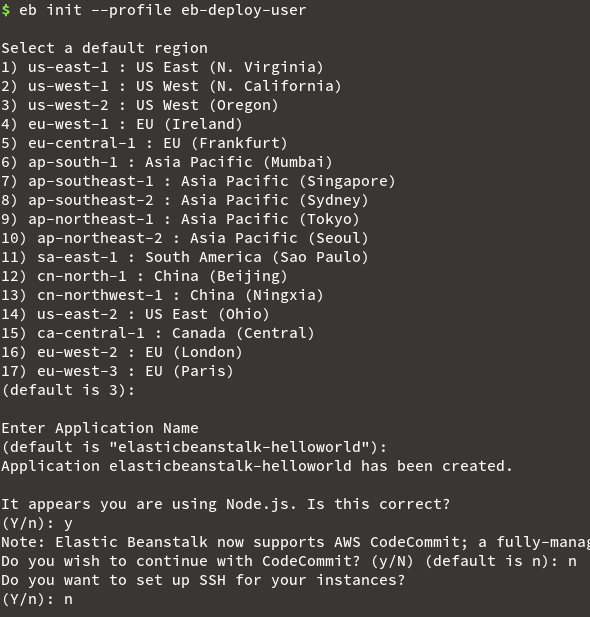Image resolution: width=590 pixels, height=617 pixels.
Task: Click the cn-northwest-1 Ningxia entry
Action: 162,295
